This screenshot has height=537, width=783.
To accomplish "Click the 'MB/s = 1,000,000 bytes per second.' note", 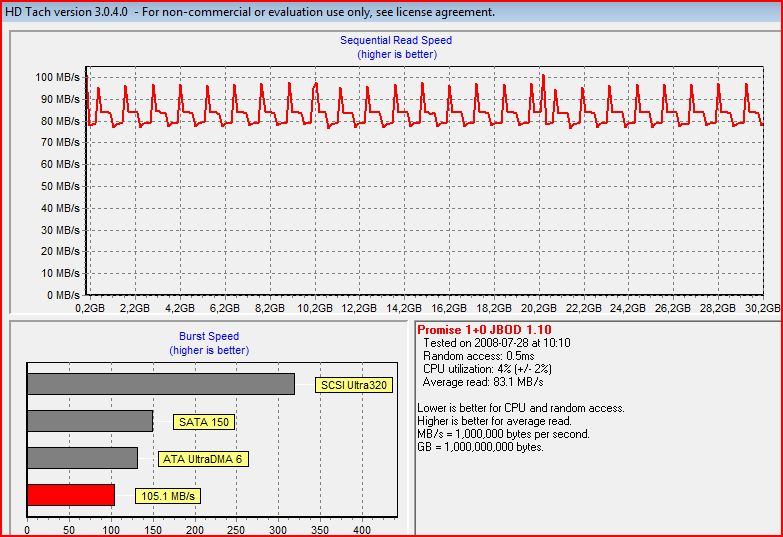I will (x=503, y=434).
